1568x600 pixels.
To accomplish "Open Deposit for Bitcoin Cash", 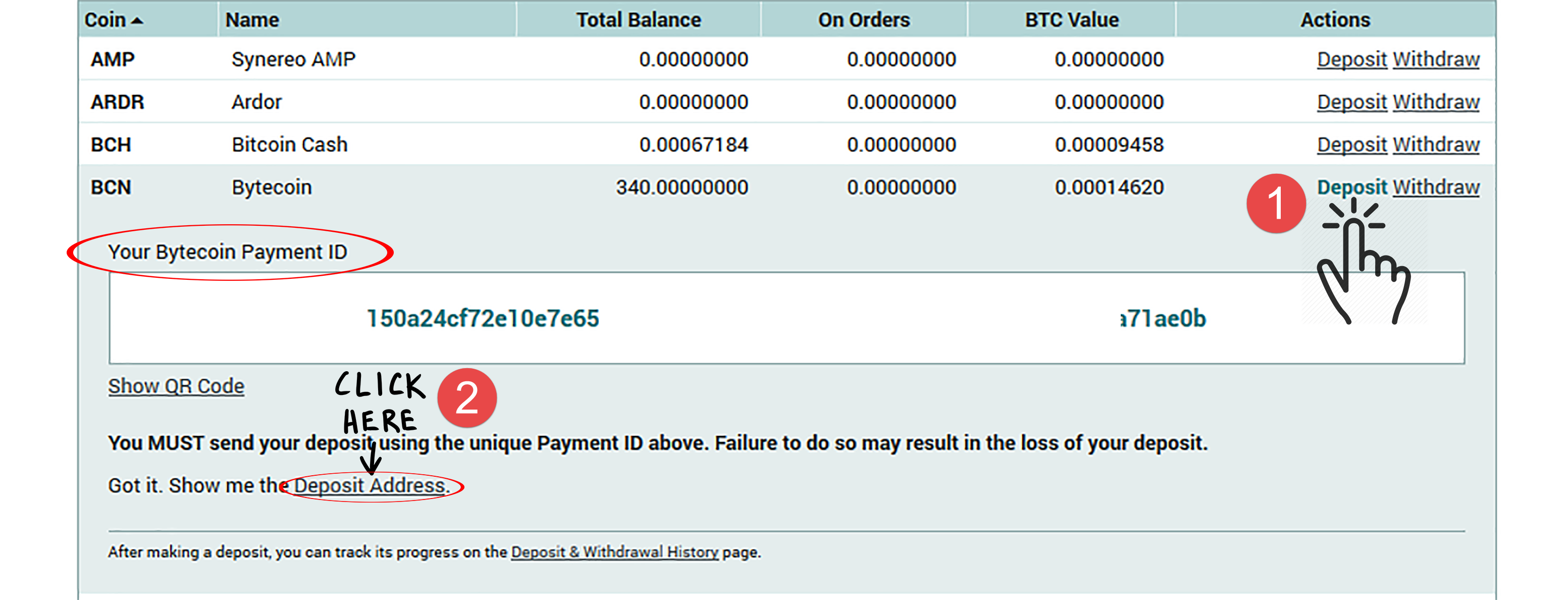I will click(1351, 144).
